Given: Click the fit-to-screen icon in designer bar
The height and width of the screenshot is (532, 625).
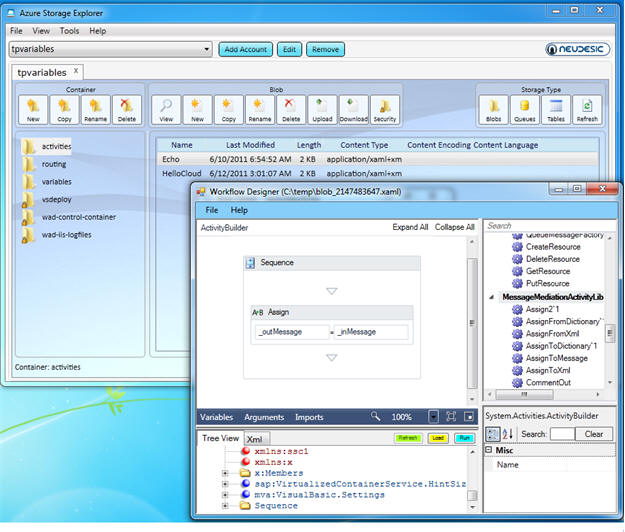Looking at the screenshot, I should tap(451, 417).
